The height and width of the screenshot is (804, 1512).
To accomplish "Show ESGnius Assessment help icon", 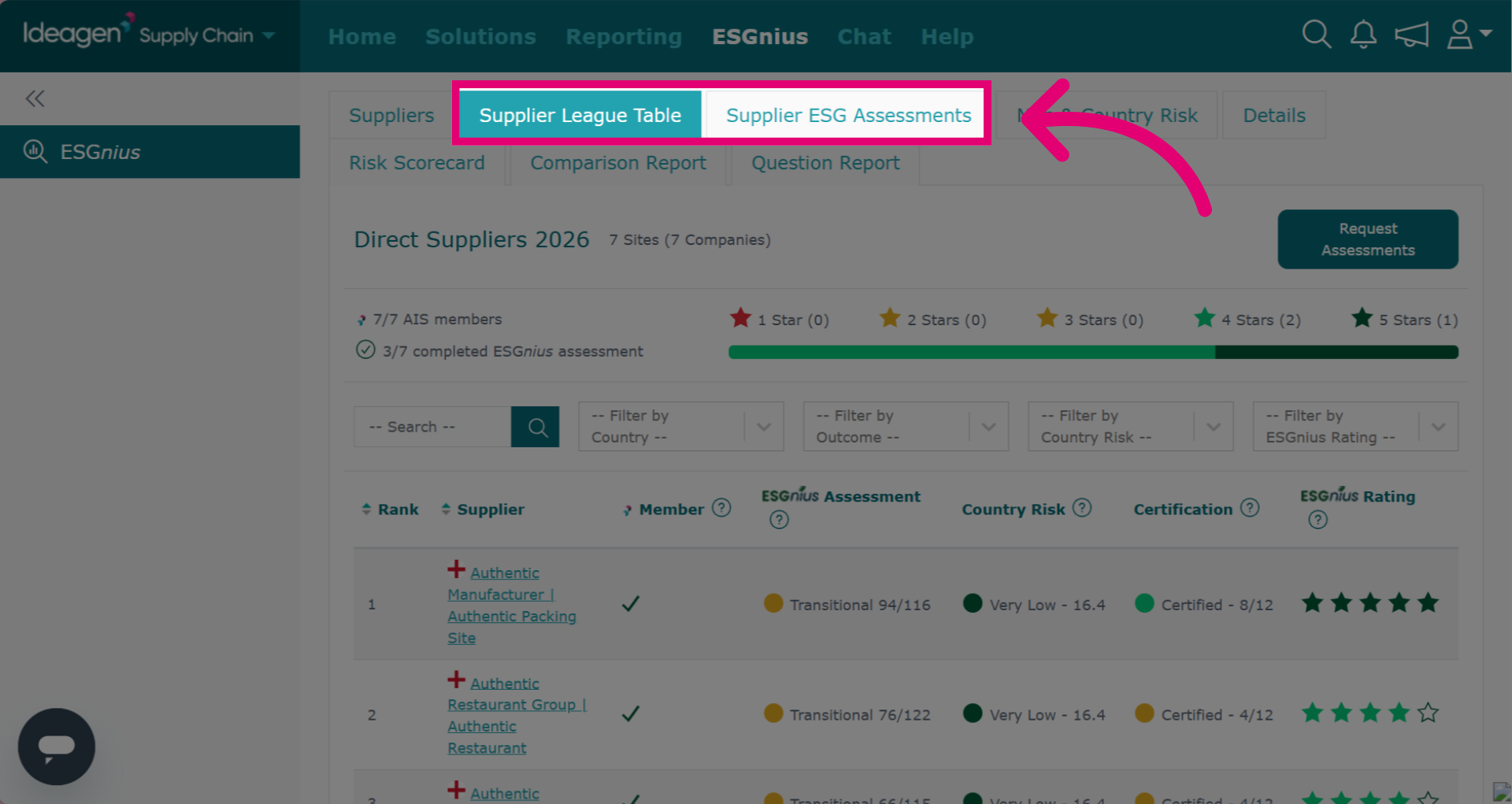I will click(779, 520).
